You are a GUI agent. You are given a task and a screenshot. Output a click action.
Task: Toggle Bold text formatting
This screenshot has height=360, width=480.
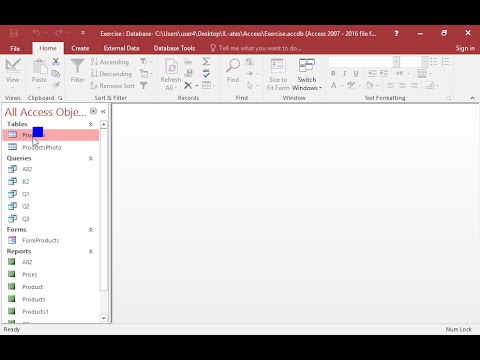333,73
